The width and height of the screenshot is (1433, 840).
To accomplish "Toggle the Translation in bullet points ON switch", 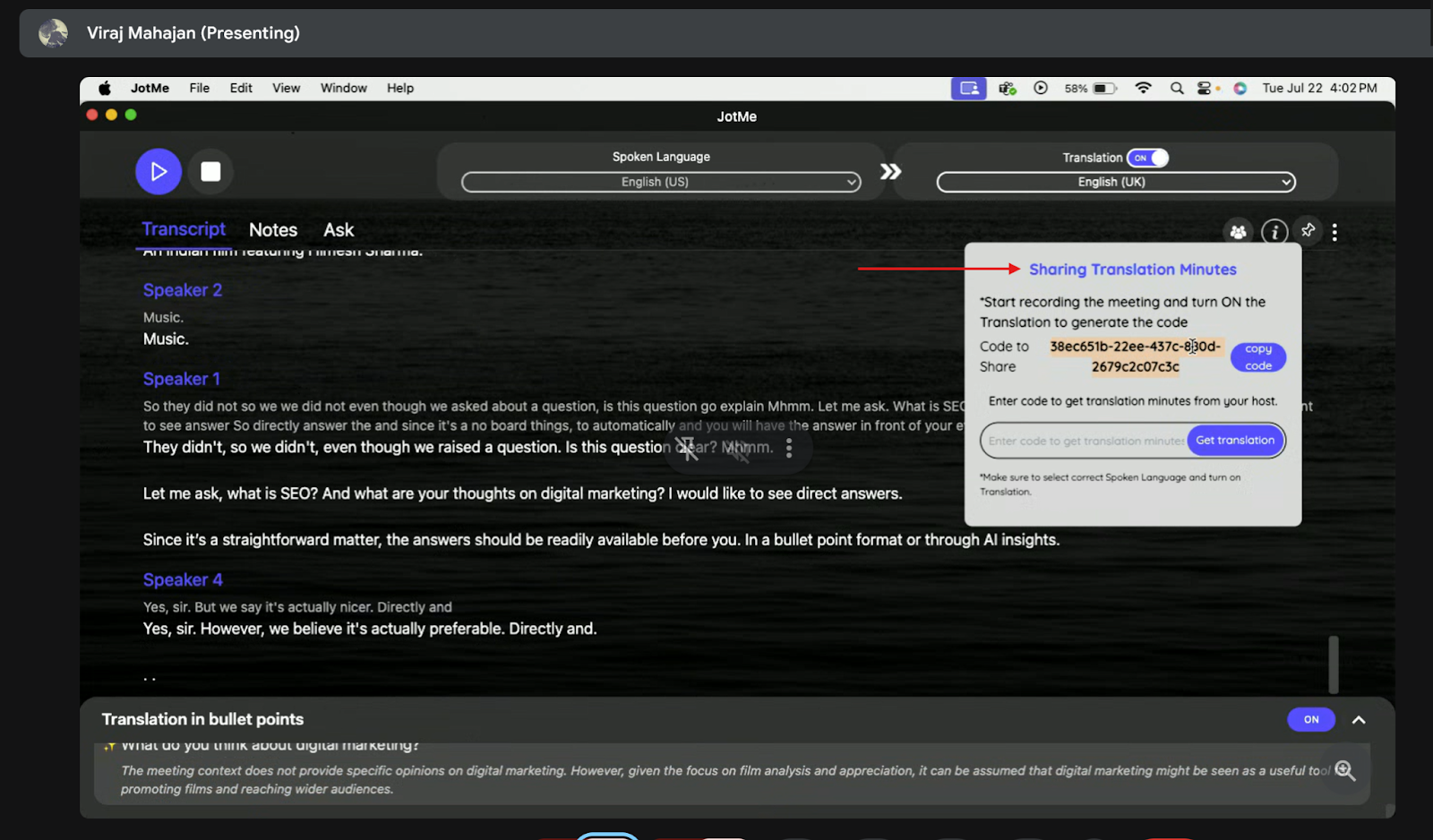I will [1311, 719].
